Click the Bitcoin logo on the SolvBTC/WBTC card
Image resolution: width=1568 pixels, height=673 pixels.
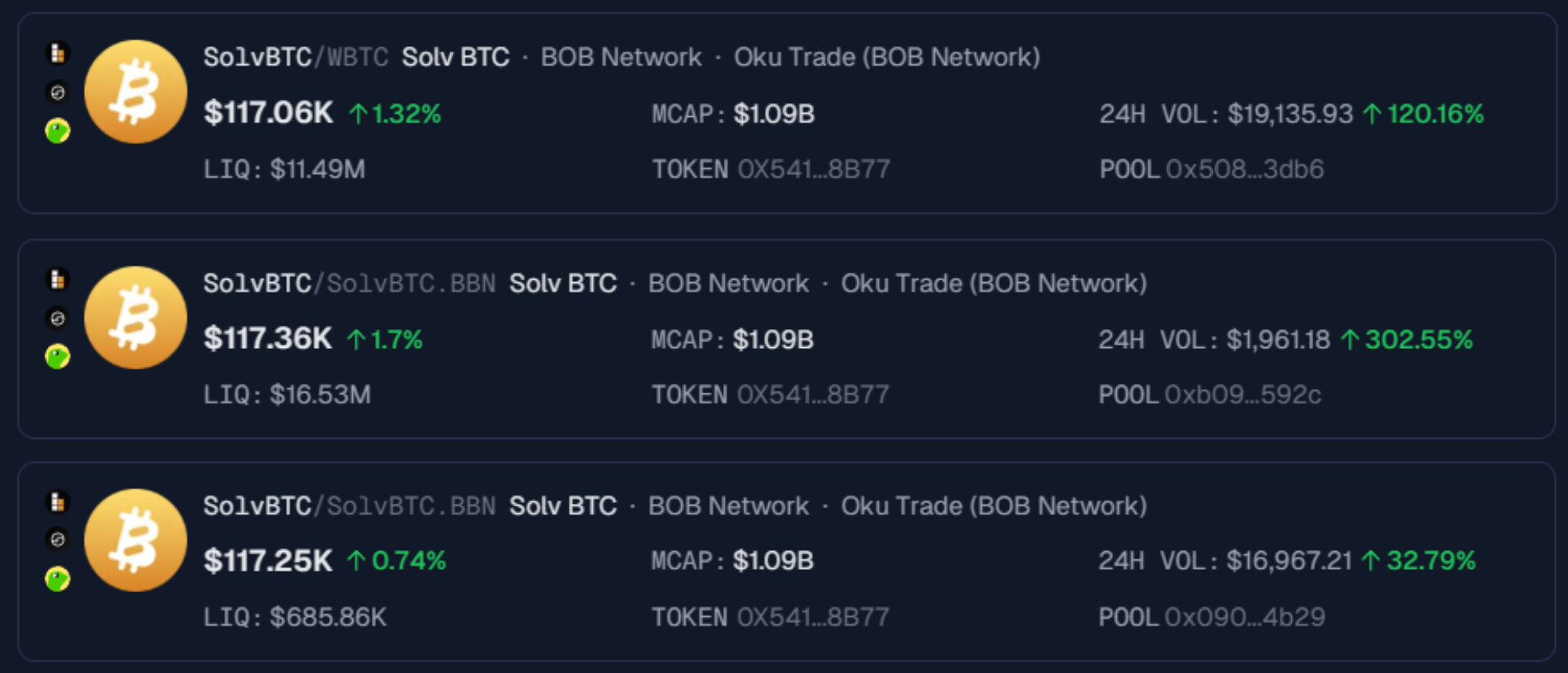pos(135,92)
